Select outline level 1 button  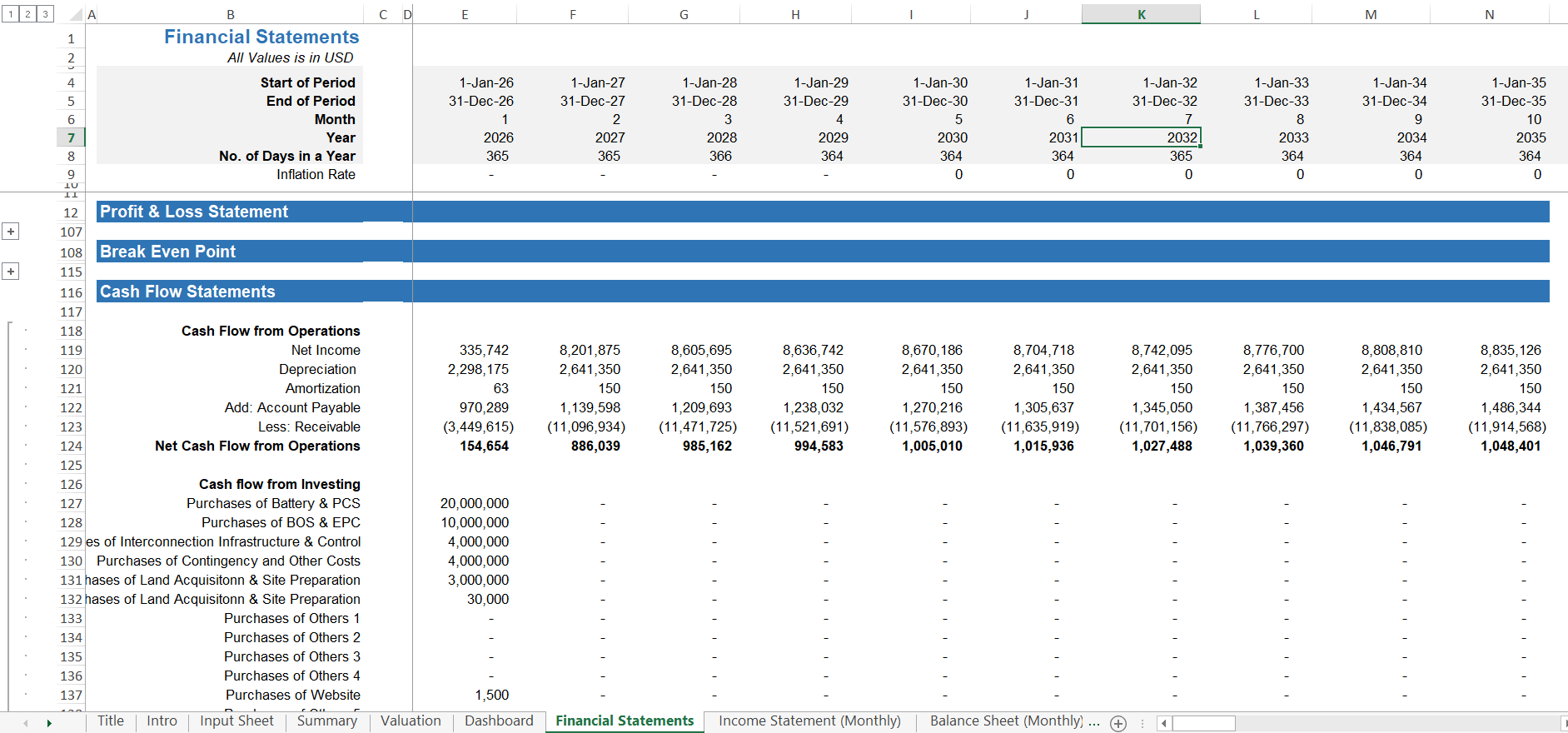[10, 14]
